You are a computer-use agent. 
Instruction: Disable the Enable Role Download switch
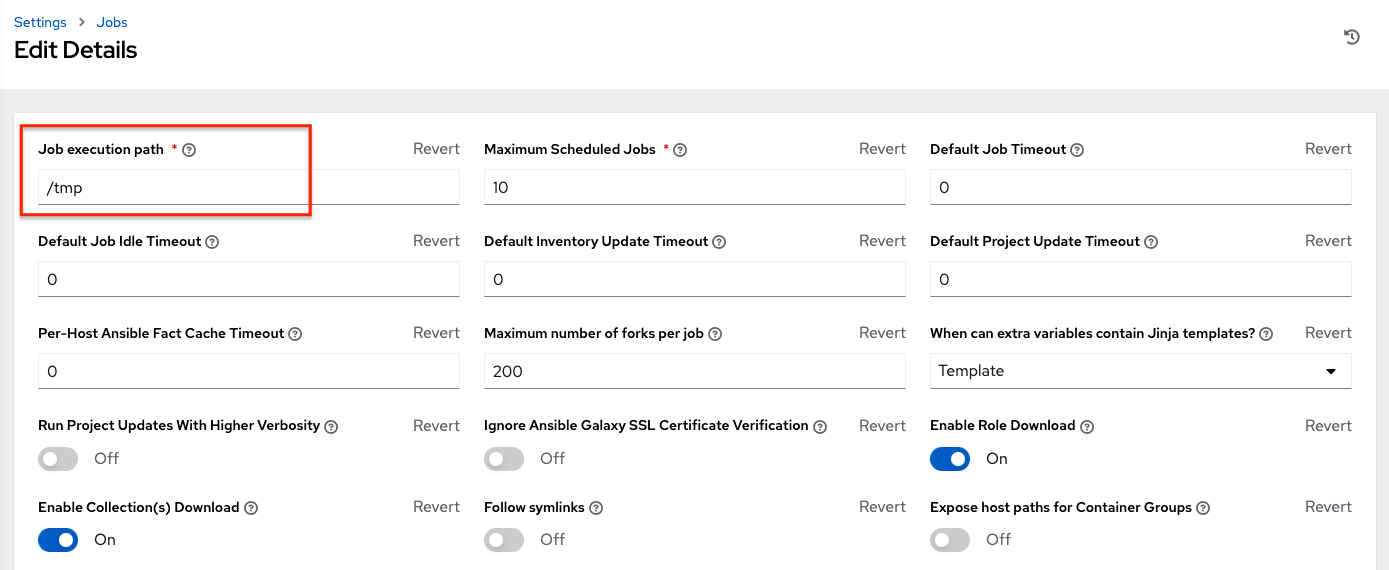(x=949, y=458)
